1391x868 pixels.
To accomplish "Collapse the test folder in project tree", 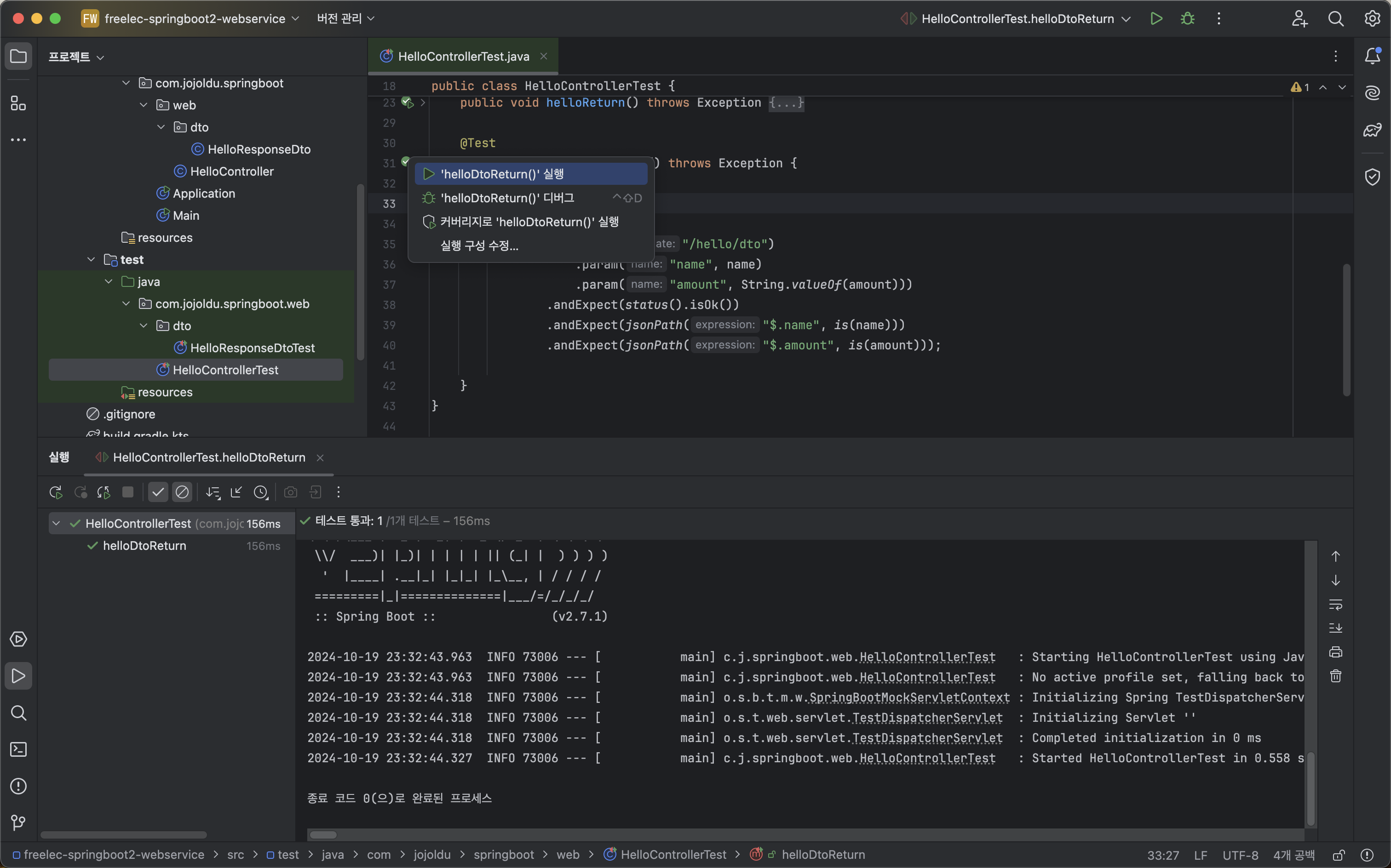I will coord(91,259).
